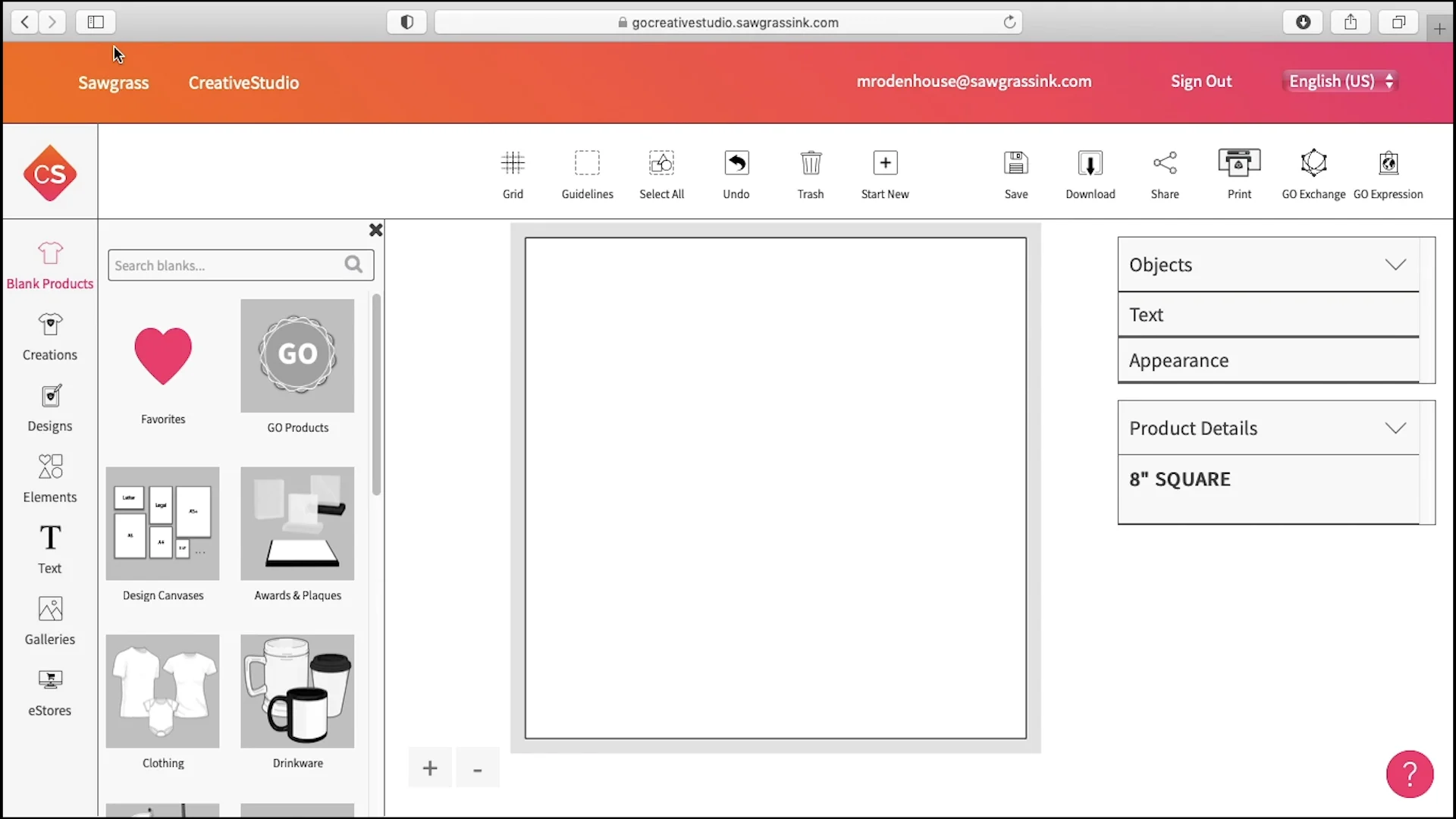Expand the Objects panel chevron
Screen dimensions: 1456x819
(x=1395, y=265)
